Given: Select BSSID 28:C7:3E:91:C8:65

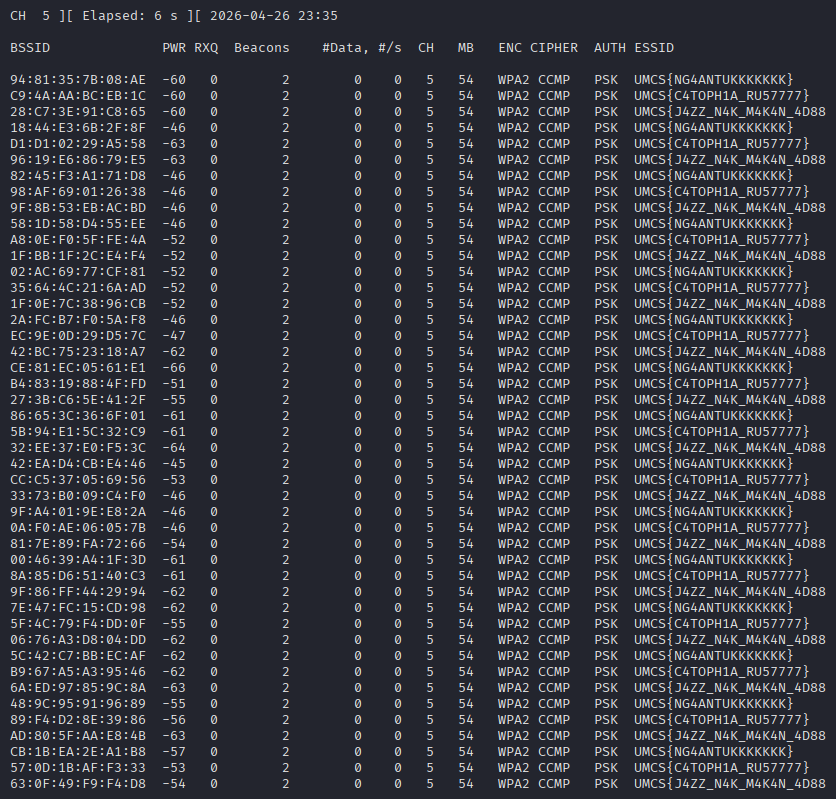Looking at the screenshot, I should pos(78,112).
